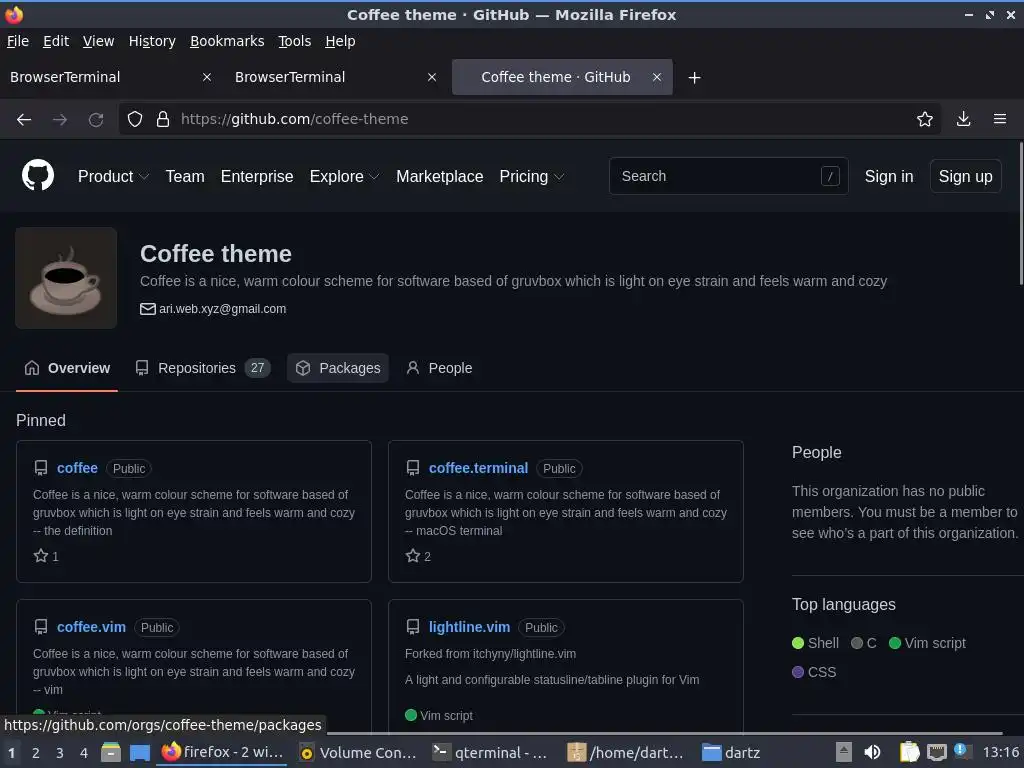Open the People tab

pyautogui.click(x=439, y=368)
